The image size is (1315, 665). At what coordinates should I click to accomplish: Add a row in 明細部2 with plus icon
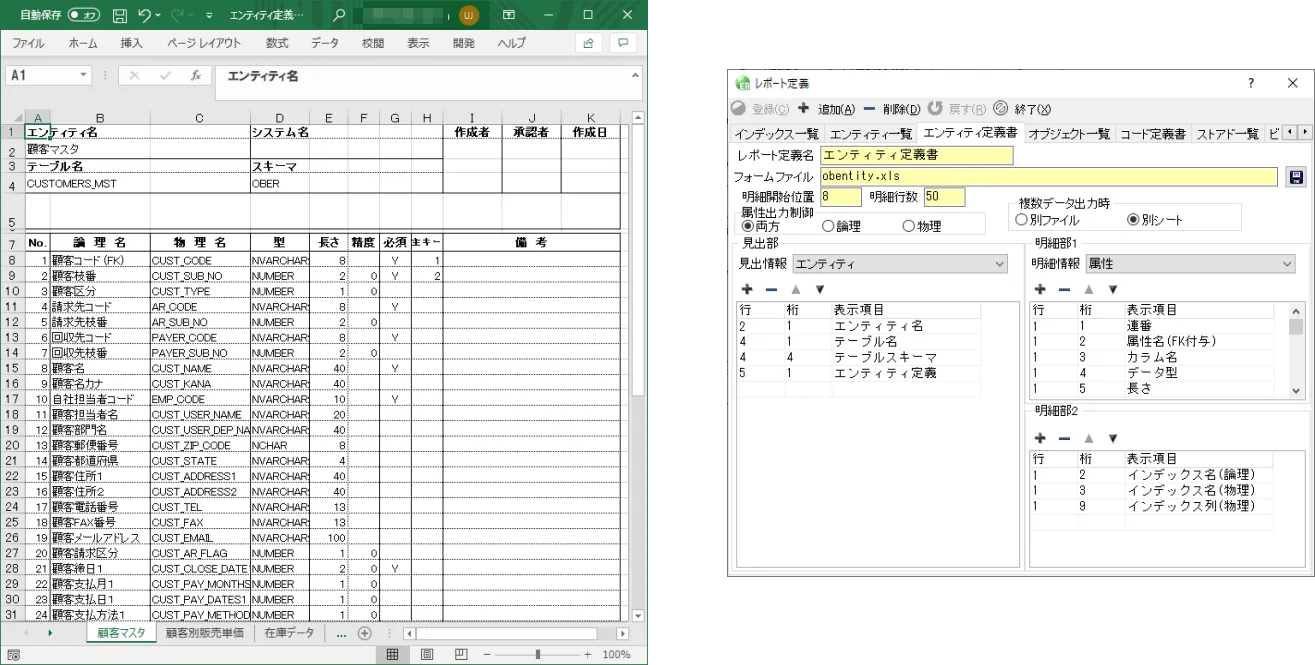point(1040,438)
